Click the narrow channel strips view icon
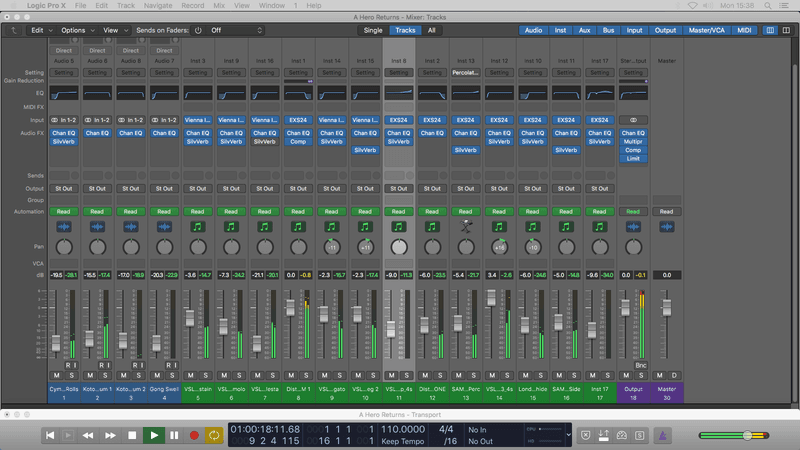 pos(770,30)
